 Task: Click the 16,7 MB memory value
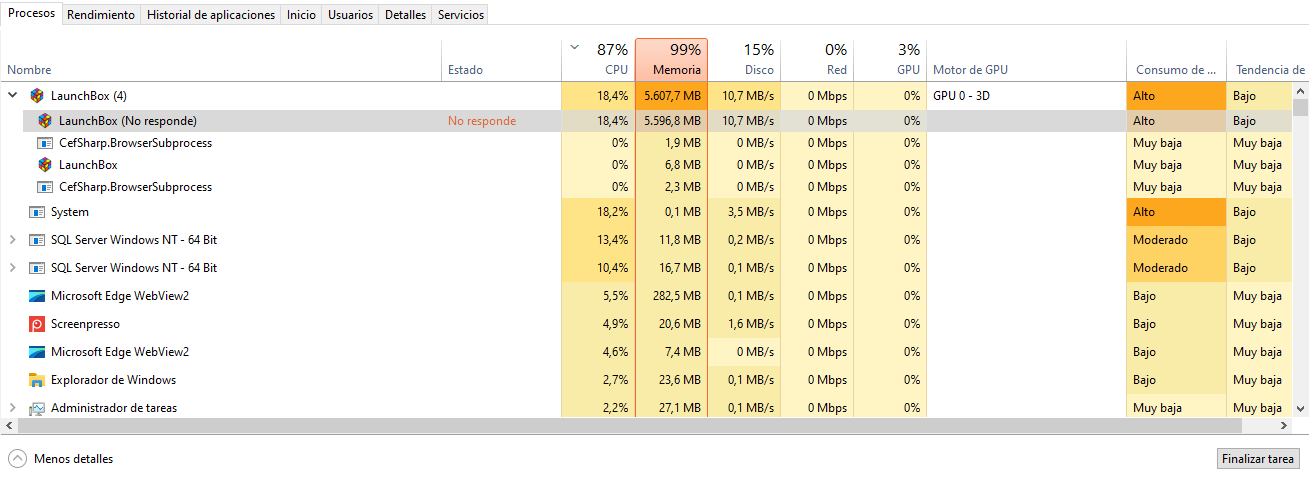[x=680, y=268]
